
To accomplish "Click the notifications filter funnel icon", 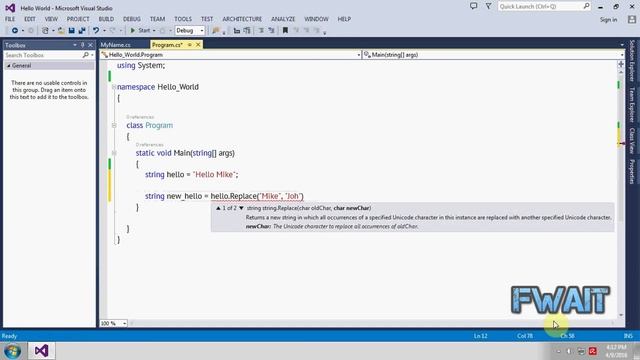I will (x=489, y=6).
